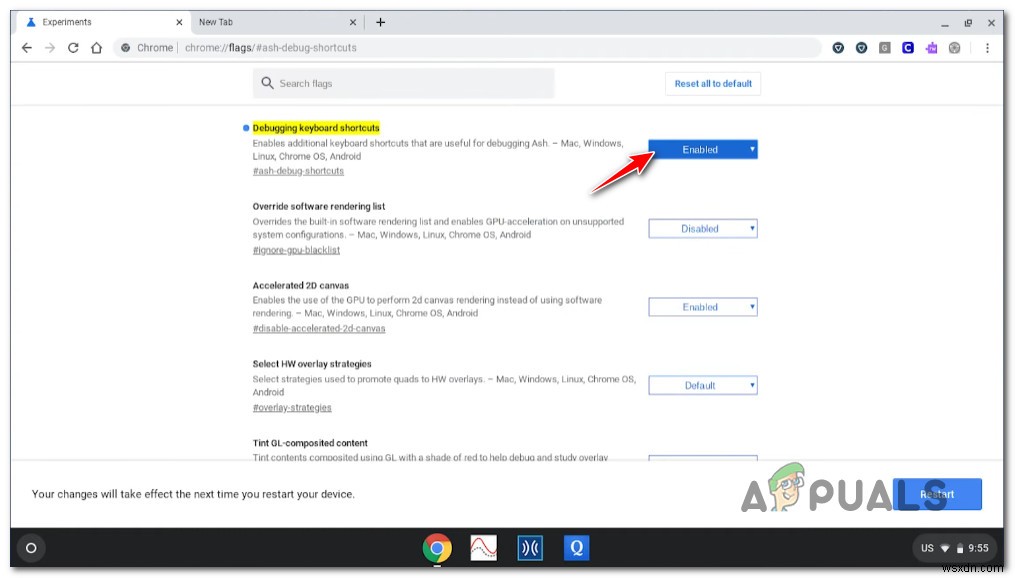Open the #overlay-strategies link
This screenshot has height=578, width=1015.
[x=292, y=407]
